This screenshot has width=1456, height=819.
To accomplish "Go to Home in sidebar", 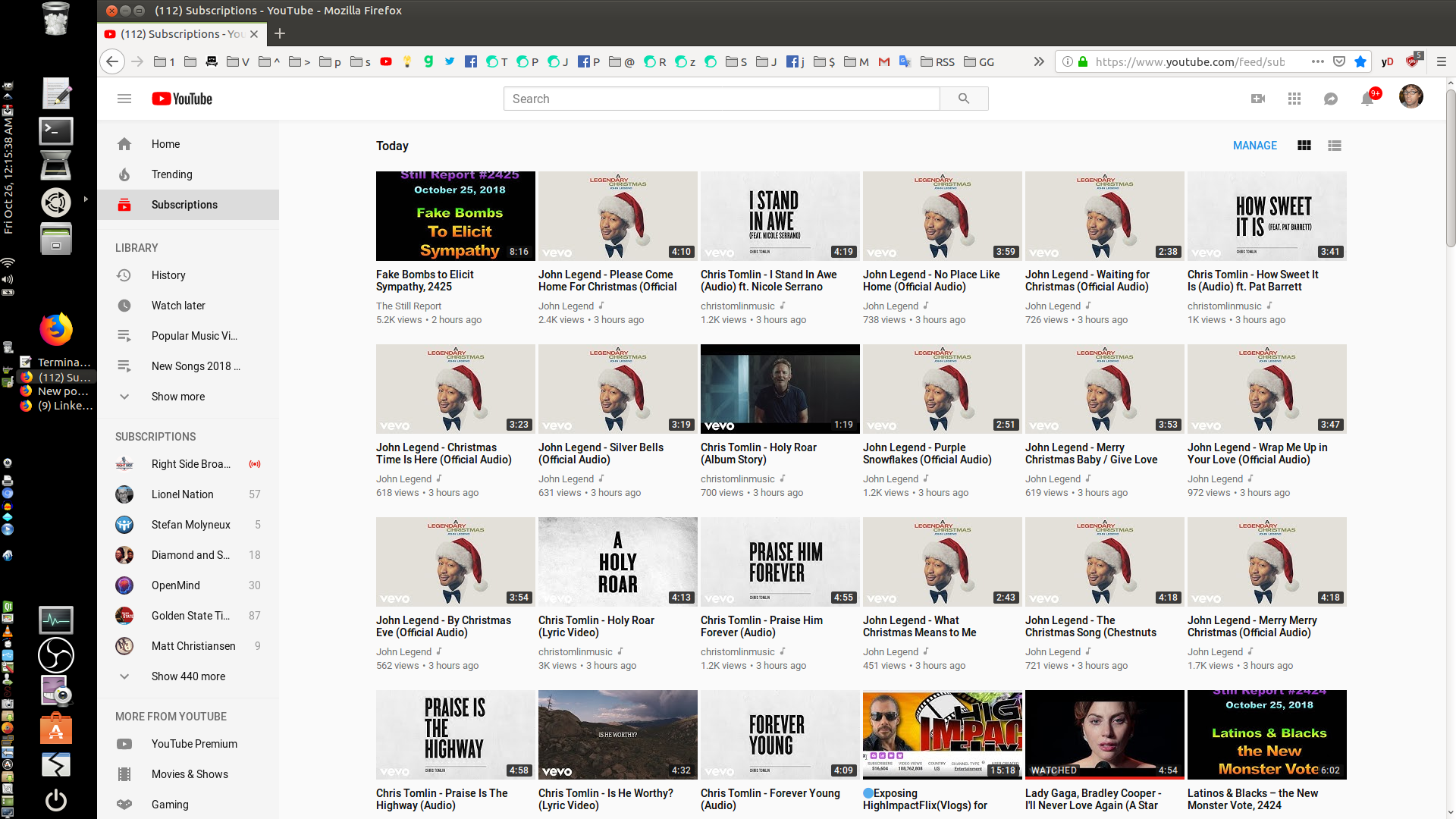I will [188, 144].
